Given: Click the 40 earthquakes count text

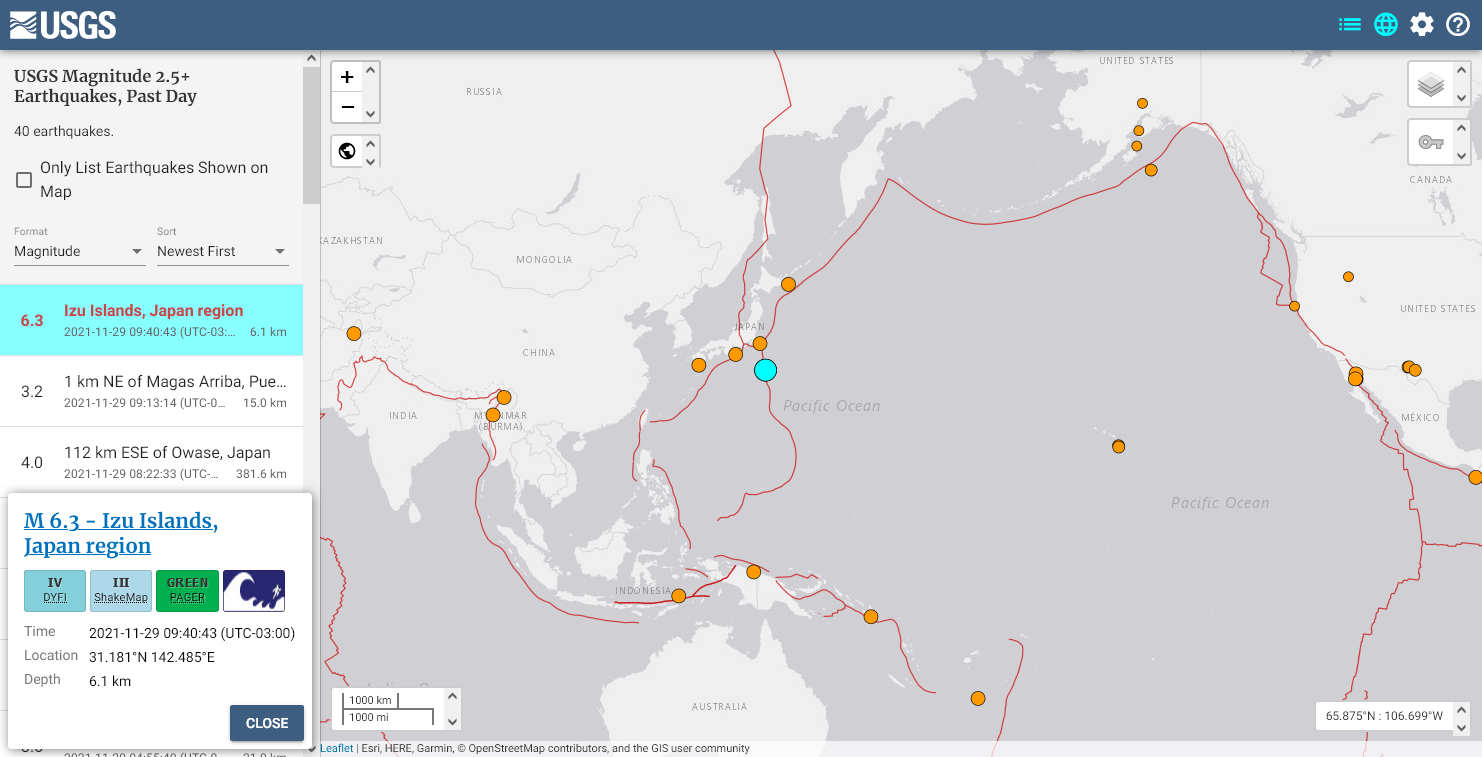Looking at the screenshot, I should click(x=64, y=131).
